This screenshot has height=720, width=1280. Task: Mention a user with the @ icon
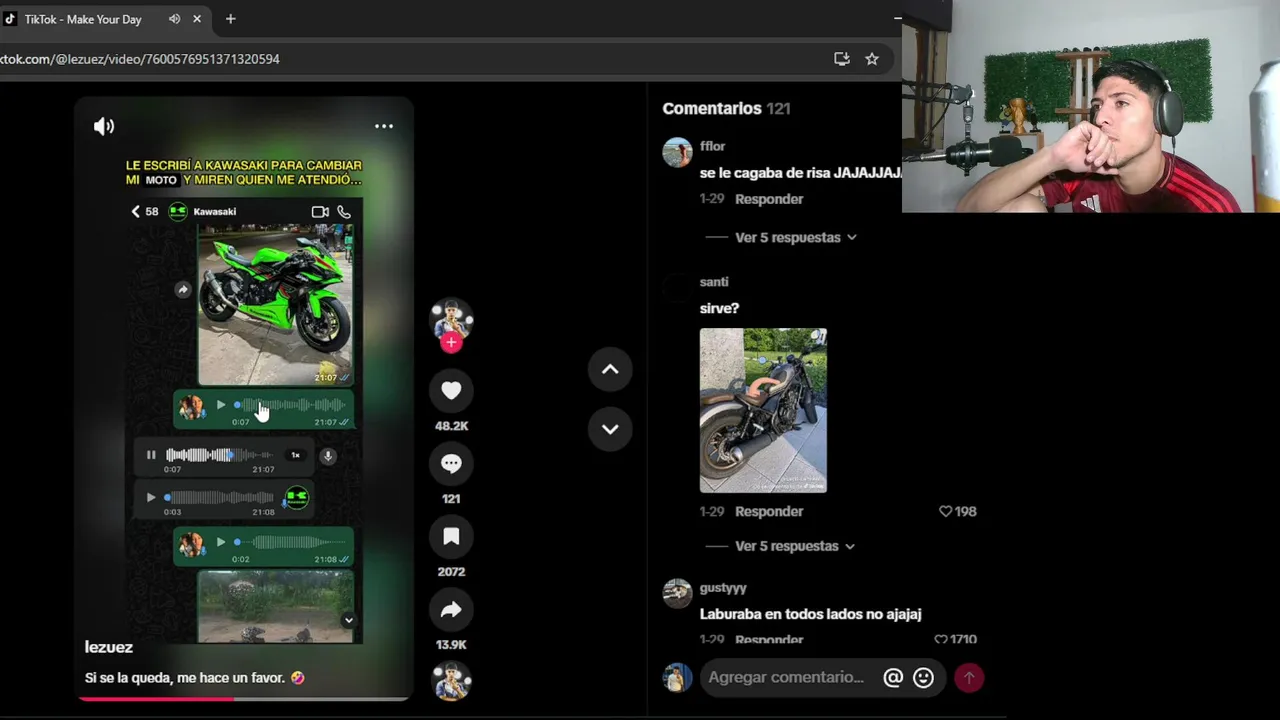pyautogui.click(x=893, y=677)
